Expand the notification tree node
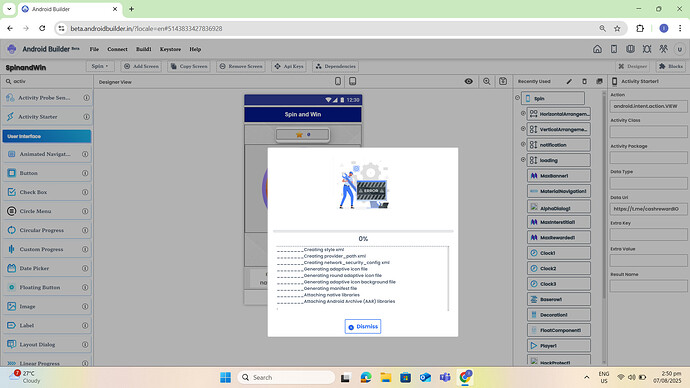Image resolution: width=690 pixels, height=388 pixels. (x=523, y=144)
